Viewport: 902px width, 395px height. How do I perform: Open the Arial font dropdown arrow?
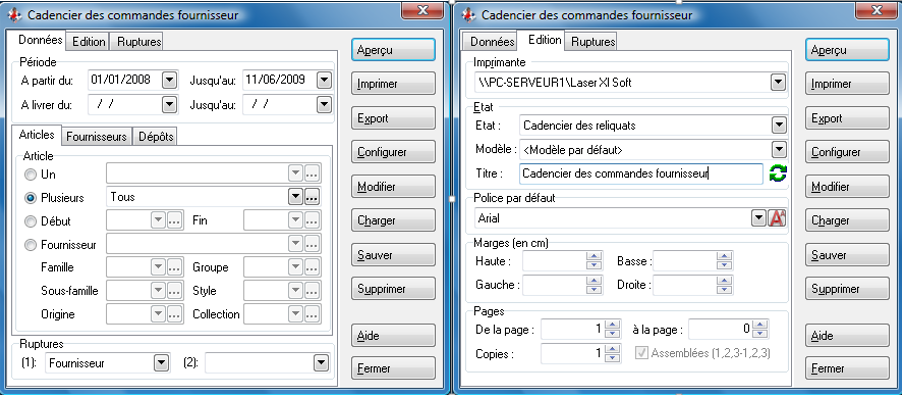(x=759, y=218)
